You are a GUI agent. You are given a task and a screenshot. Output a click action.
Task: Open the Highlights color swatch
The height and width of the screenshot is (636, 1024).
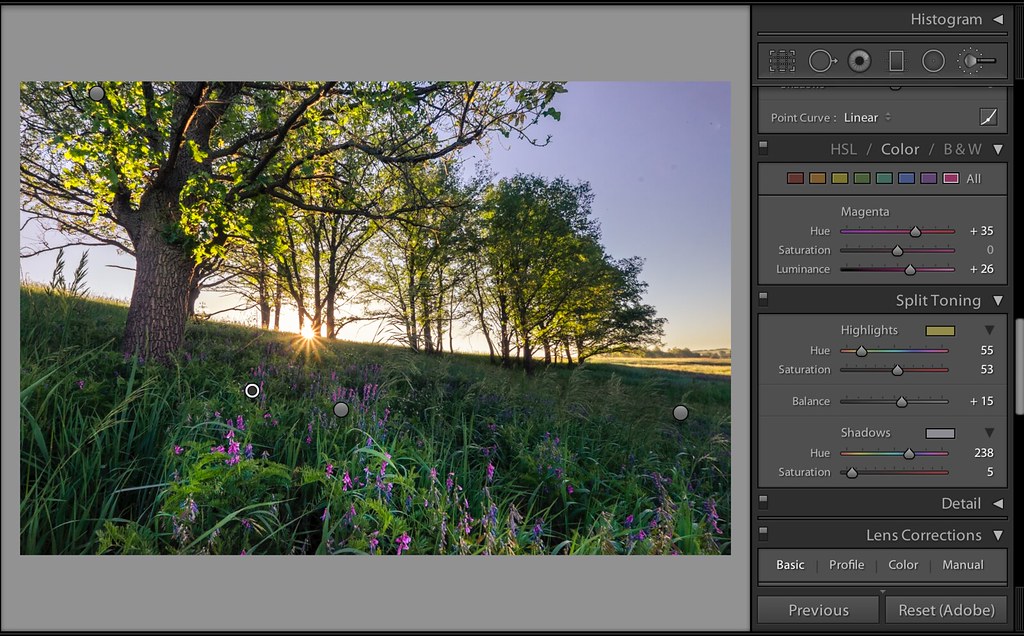pos(940,330)
